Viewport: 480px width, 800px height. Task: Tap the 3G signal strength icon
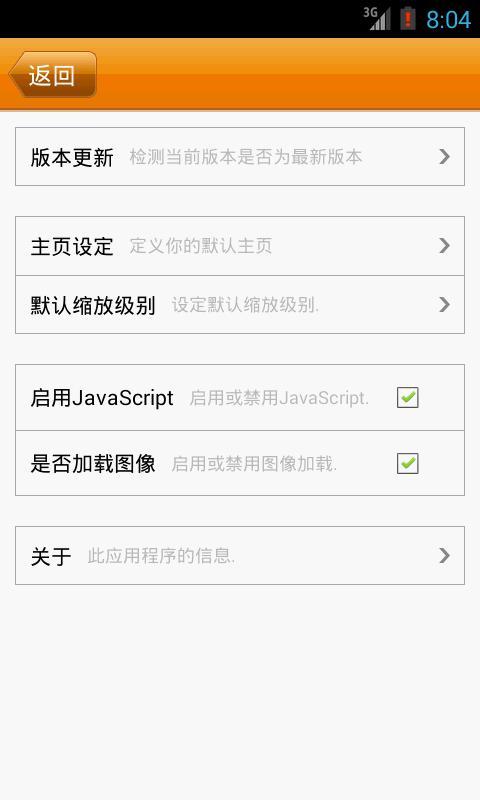click(377, 19)
